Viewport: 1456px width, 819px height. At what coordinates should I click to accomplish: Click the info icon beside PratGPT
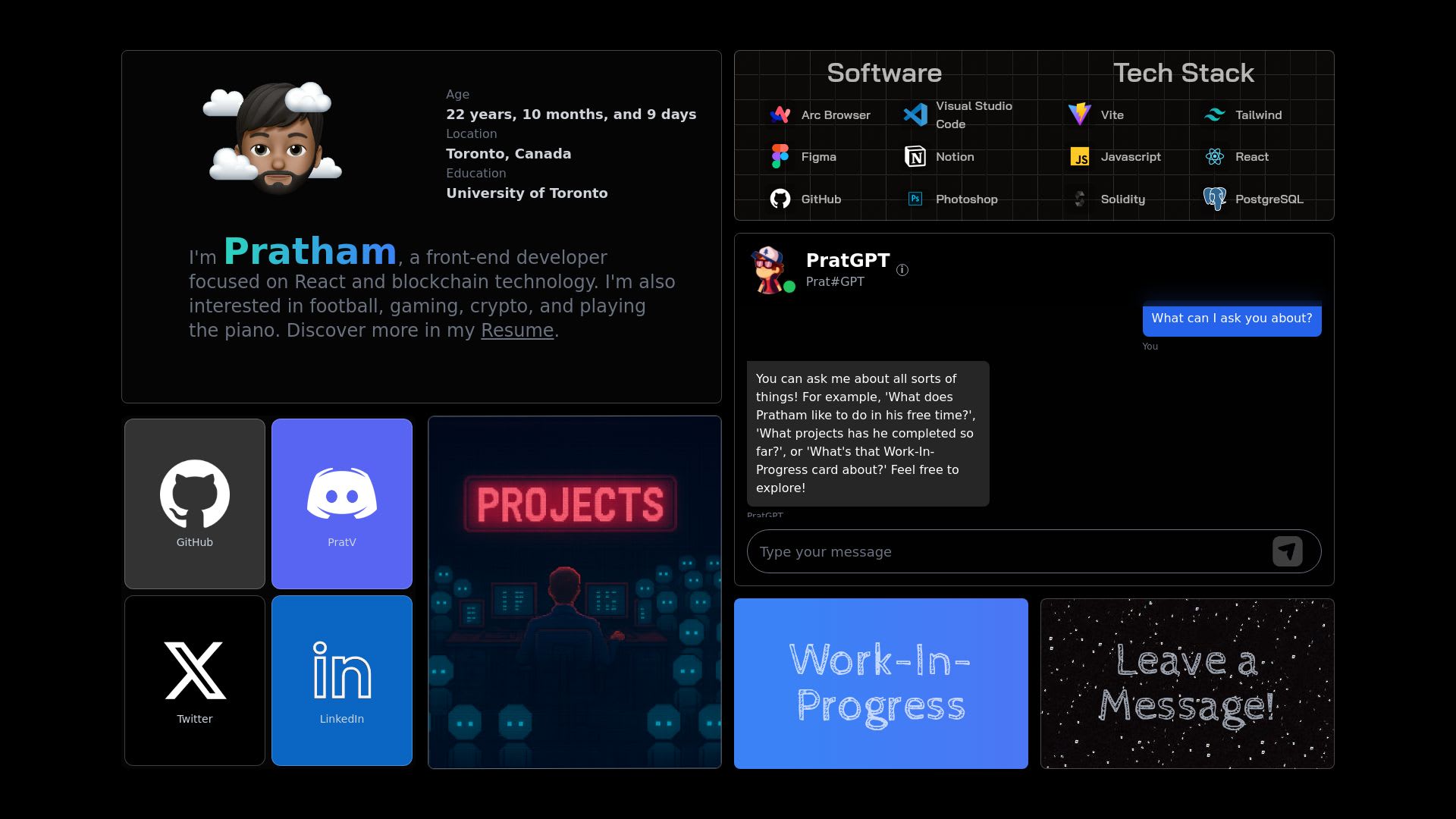(x=902, y=270)
